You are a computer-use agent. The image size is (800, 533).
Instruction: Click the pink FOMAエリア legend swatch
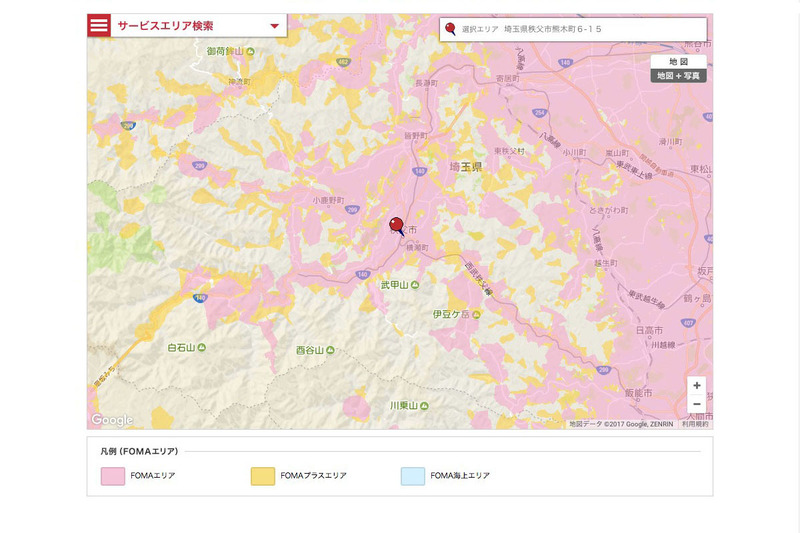(113, 476)
